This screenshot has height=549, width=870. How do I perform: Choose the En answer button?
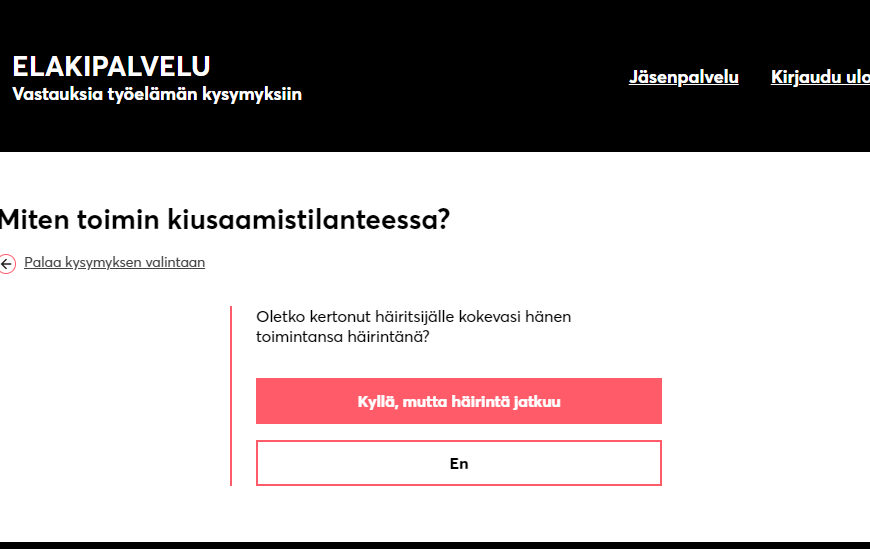tap(459, 463)
